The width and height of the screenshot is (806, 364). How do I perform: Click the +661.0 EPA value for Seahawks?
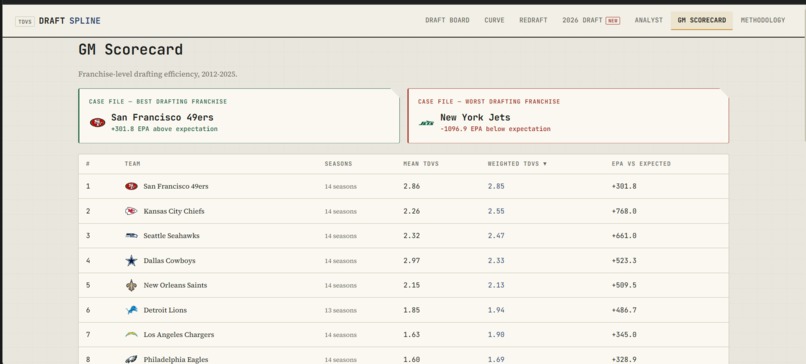(624, 235)
